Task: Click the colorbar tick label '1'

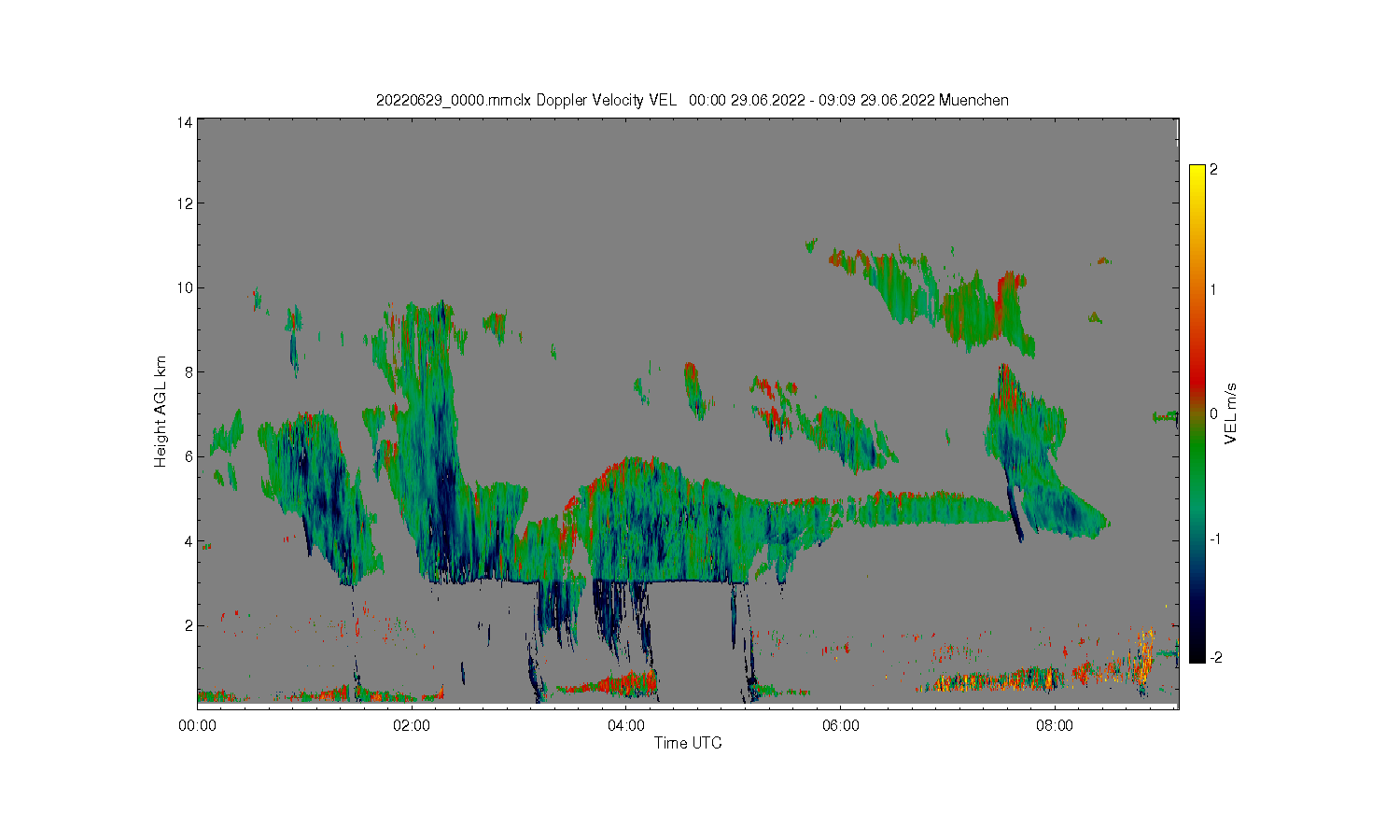Action: (x=1213, y=289)
